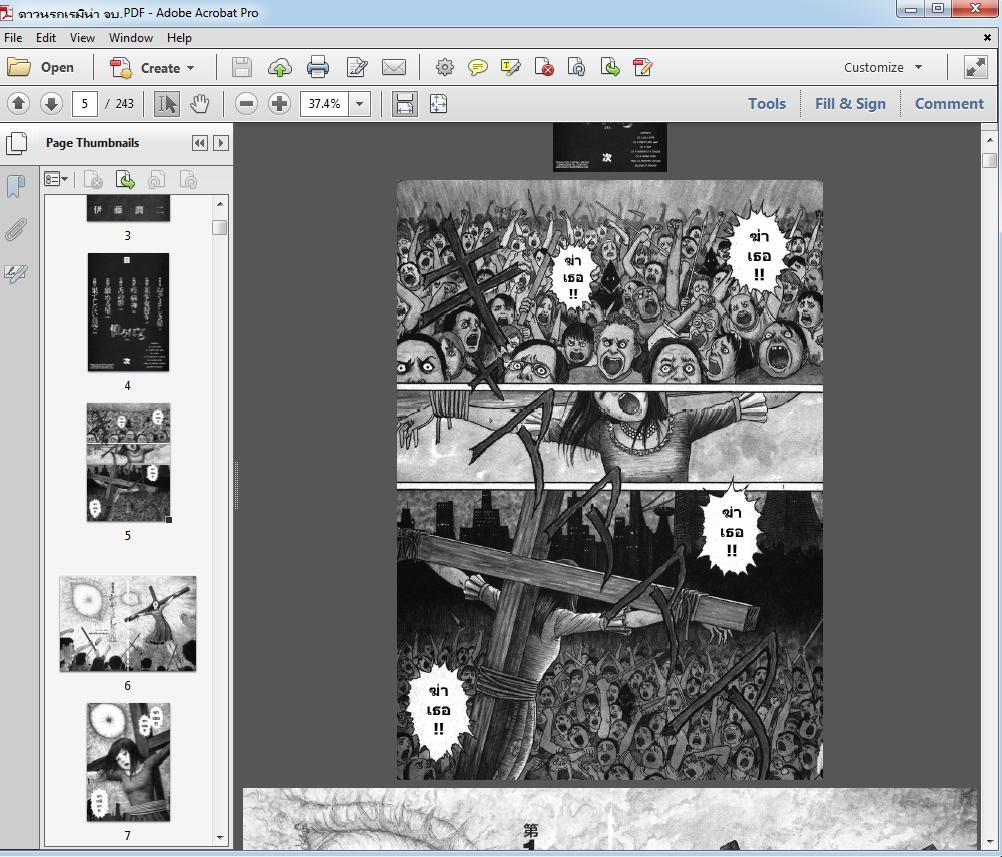Image resolution: width=1002 pixels, height=857 pixels.
Task: Open the View menu
Action: [x=82, y=38]
